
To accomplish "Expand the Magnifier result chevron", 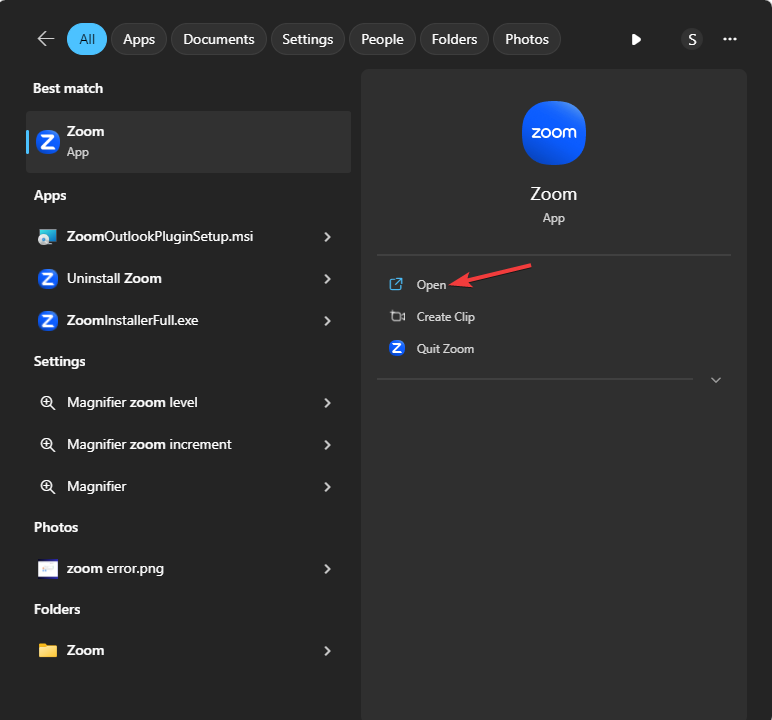I will click(x=327, y=487).
